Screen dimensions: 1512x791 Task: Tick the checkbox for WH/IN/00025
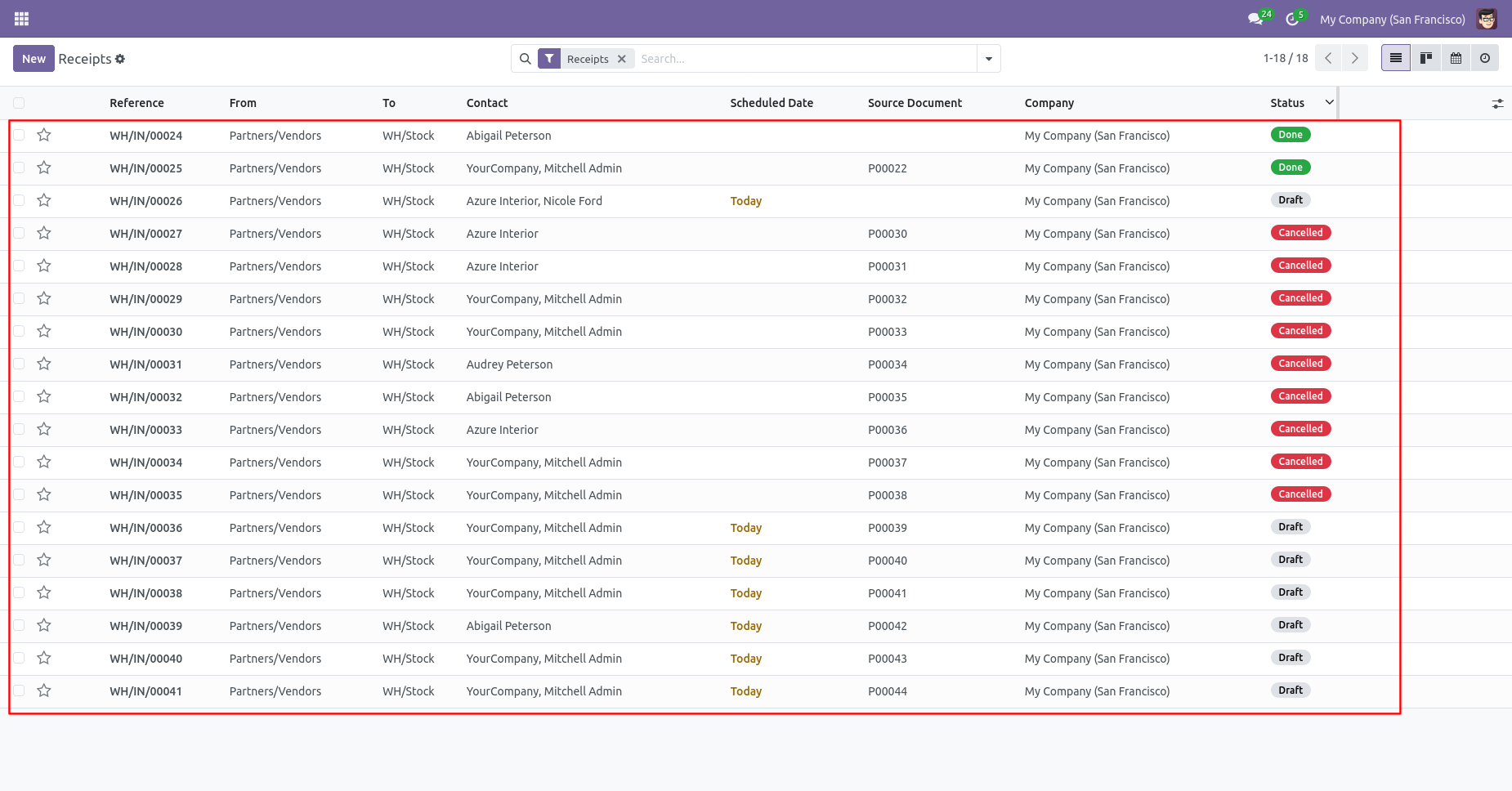click(19, 168)
